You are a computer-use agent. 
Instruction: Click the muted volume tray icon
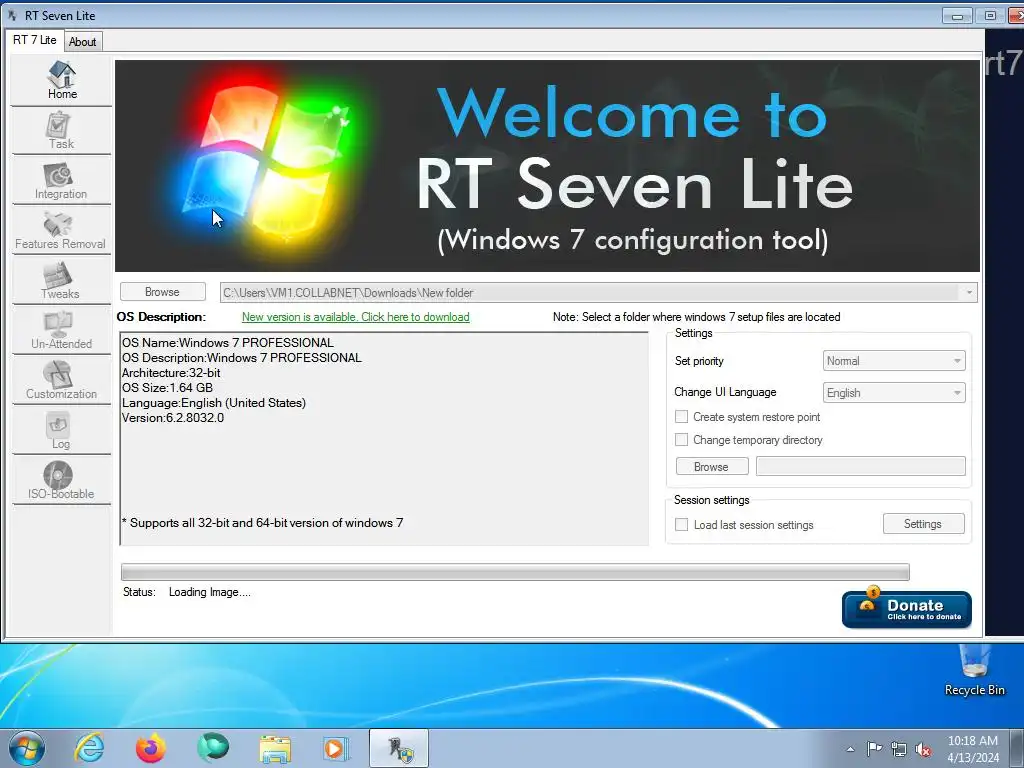pos(923,749)
